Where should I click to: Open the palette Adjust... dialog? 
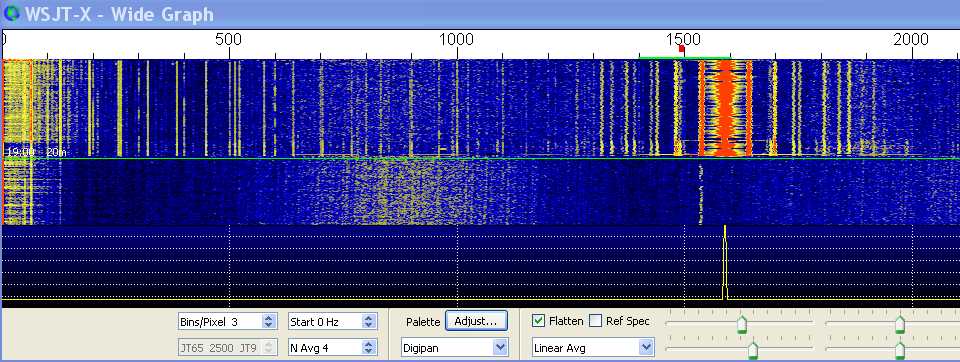(x=476, y=321)
